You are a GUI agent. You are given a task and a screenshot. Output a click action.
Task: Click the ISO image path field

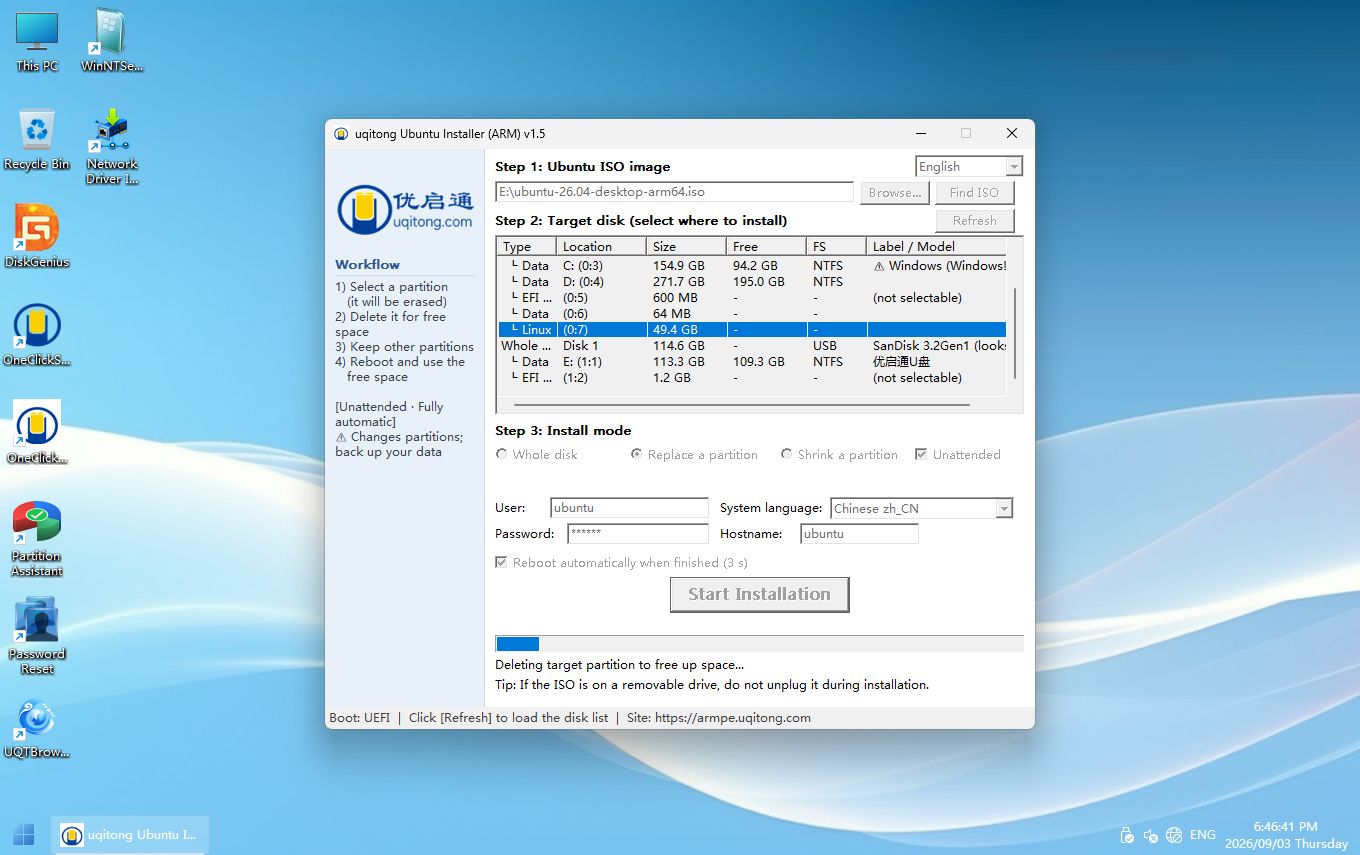tap(674, 192)
